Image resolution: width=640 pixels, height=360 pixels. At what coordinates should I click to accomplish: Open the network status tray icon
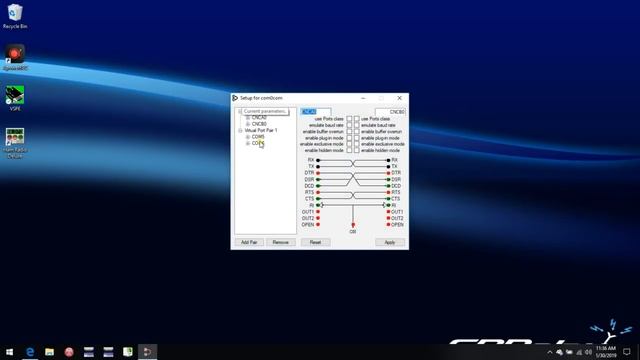(x=579, y=352)
